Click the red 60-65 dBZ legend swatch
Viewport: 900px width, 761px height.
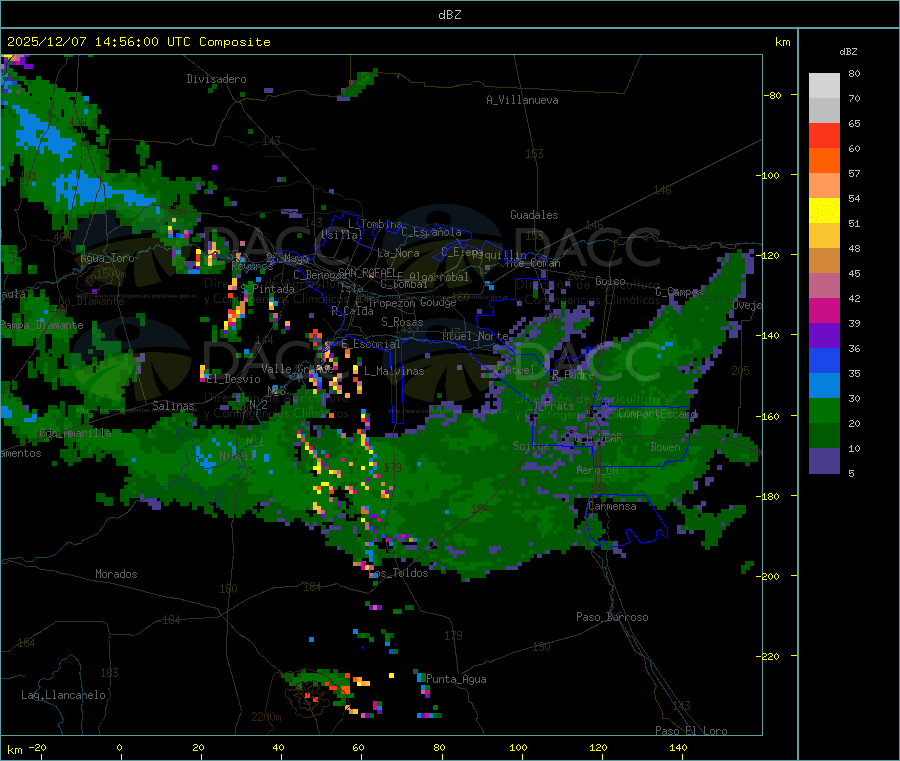pos(824,135)
